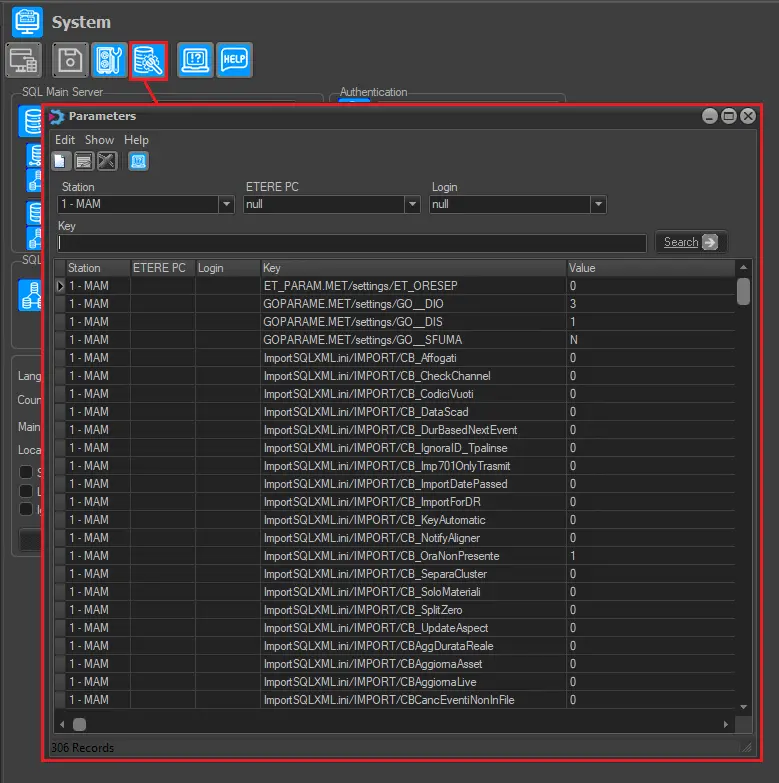This screenshot has width=779, height=783.
Task: Tick the bottom checkbox in the left panel
Action: pyautogui.click(x=26, y=509)
